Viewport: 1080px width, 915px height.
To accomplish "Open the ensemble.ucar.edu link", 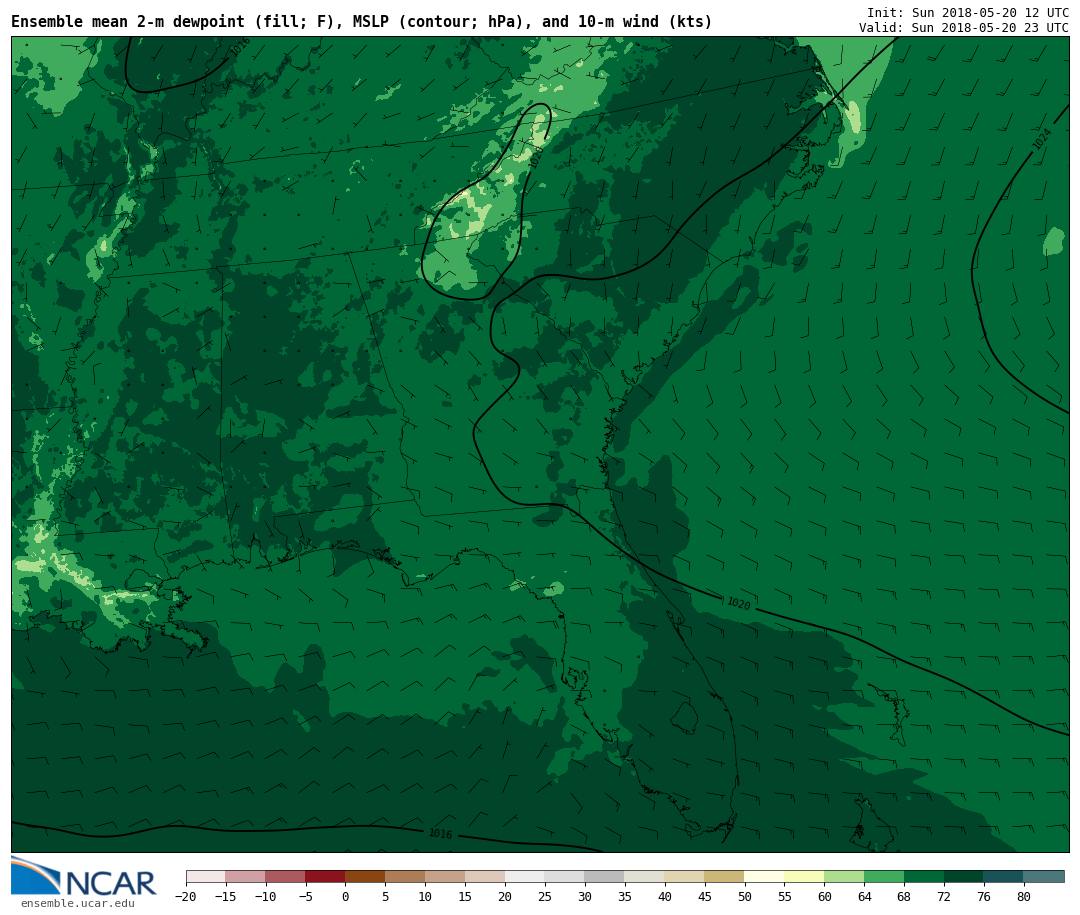I will 78,903.
